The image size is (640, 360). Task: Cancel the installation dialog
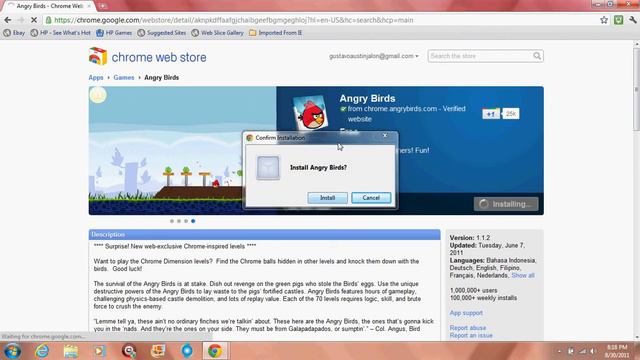click(371, 198)
